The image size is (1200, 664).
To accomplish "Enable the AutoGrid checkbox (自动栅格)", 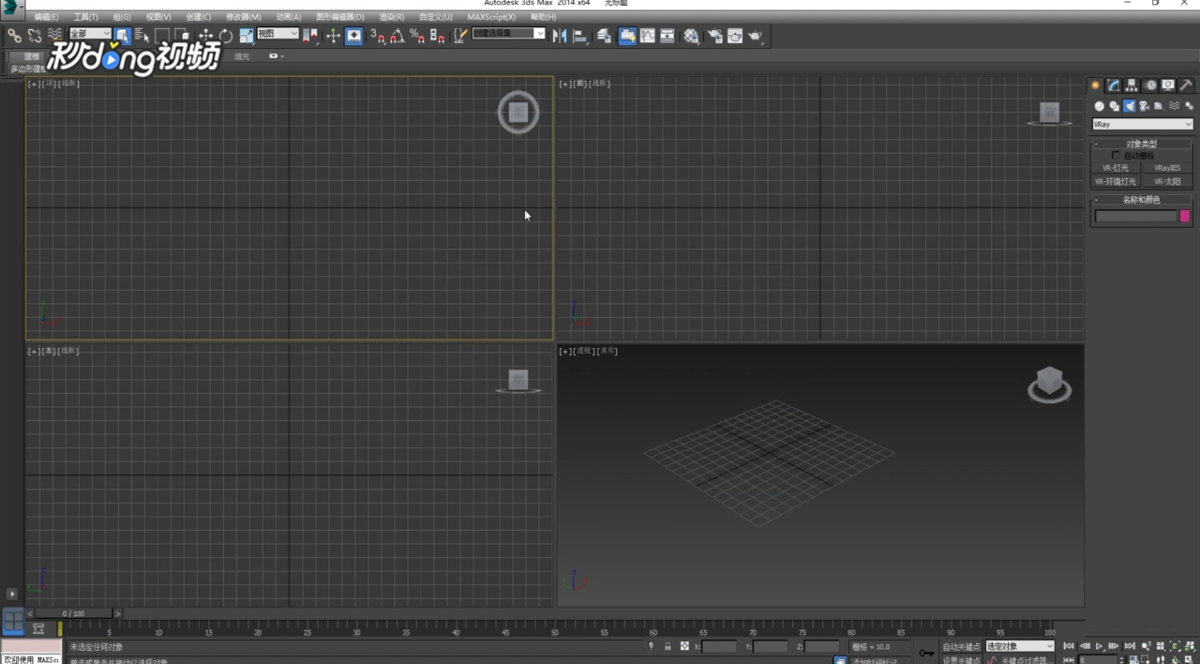I will coord(1116,155).
